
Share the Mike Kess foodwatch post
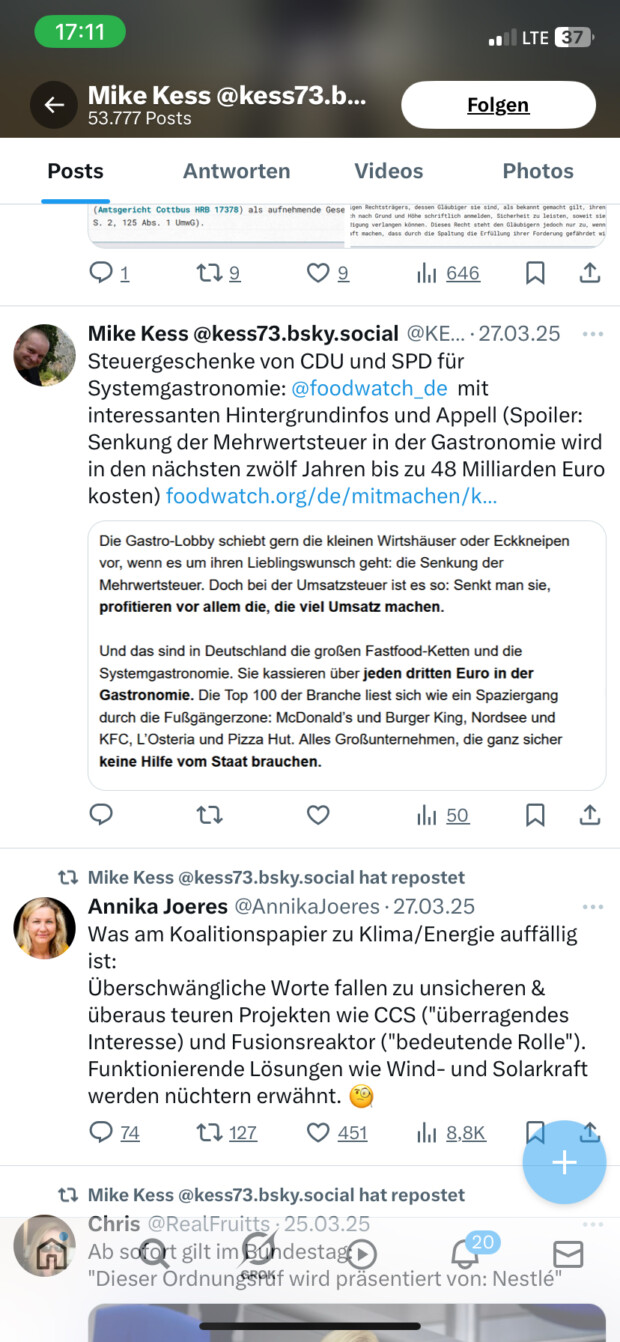pyautogui.click(x=590, y=815)
